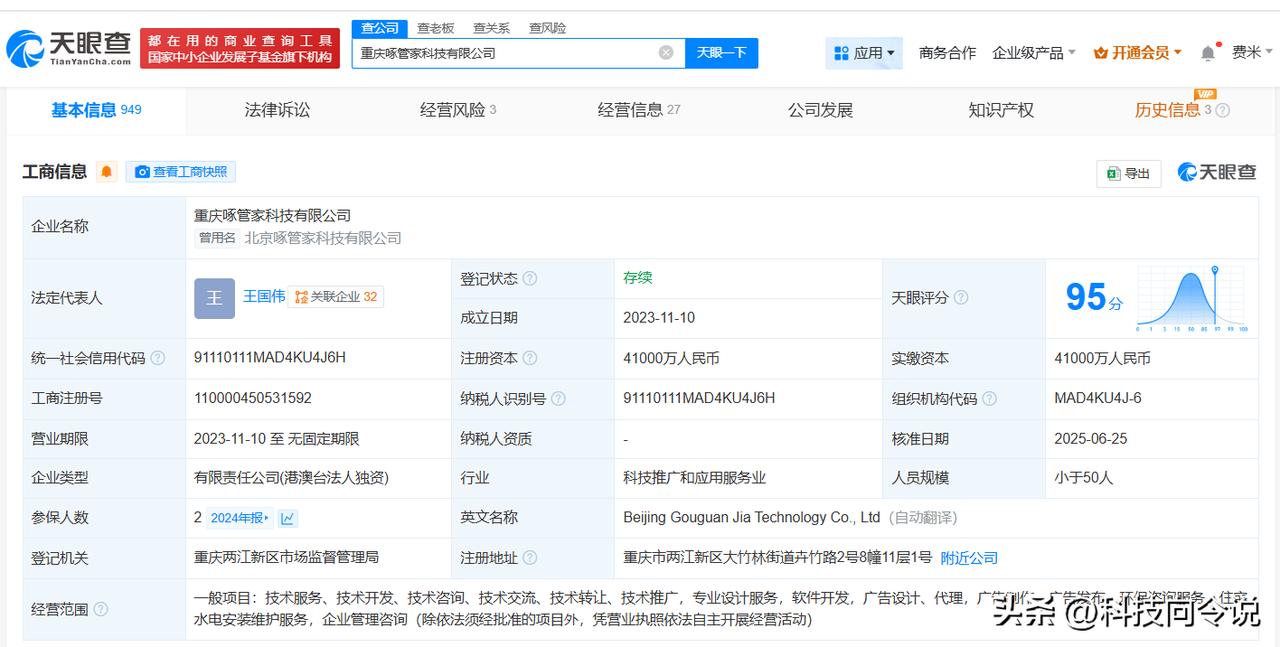Click help icon next to 注册地址
Viewport: 1280px width, 647px height.
pyautogui.click(x=530, y=558)
